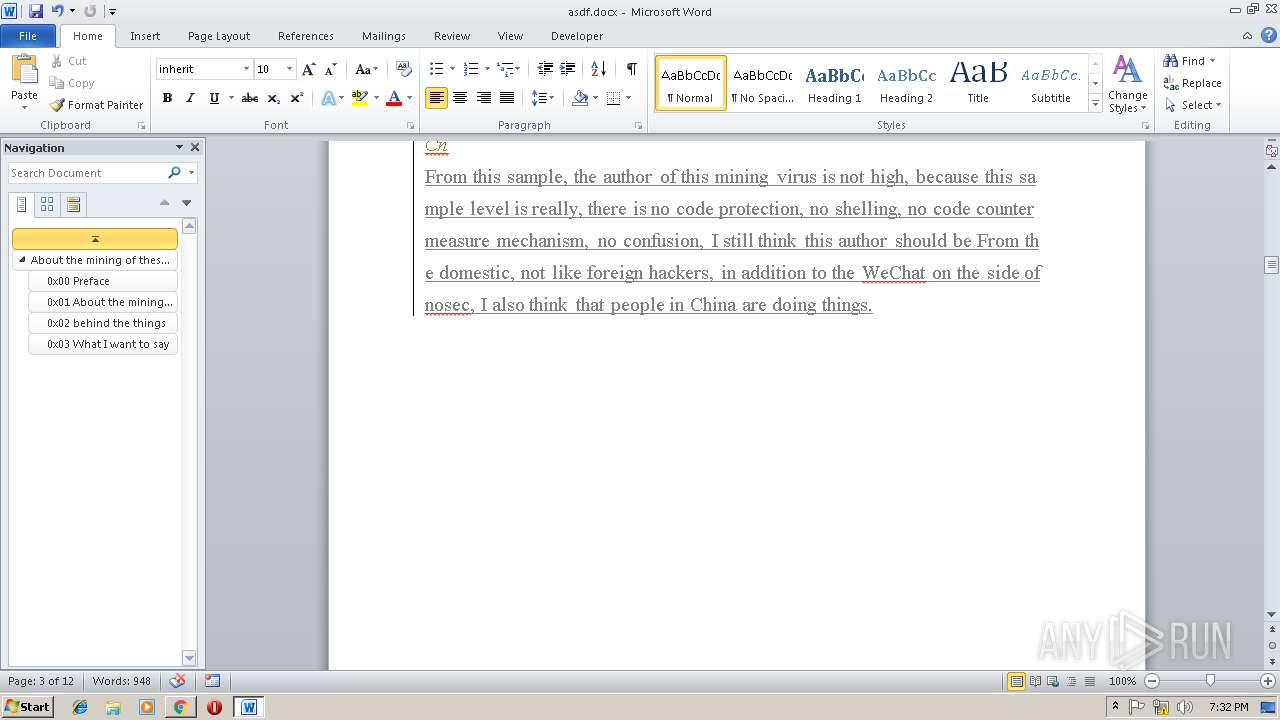Image resolution: width=1280 pixels, height=720 pixels.
Task: Open Change Styles menu
Action: tap(1127, 84)
